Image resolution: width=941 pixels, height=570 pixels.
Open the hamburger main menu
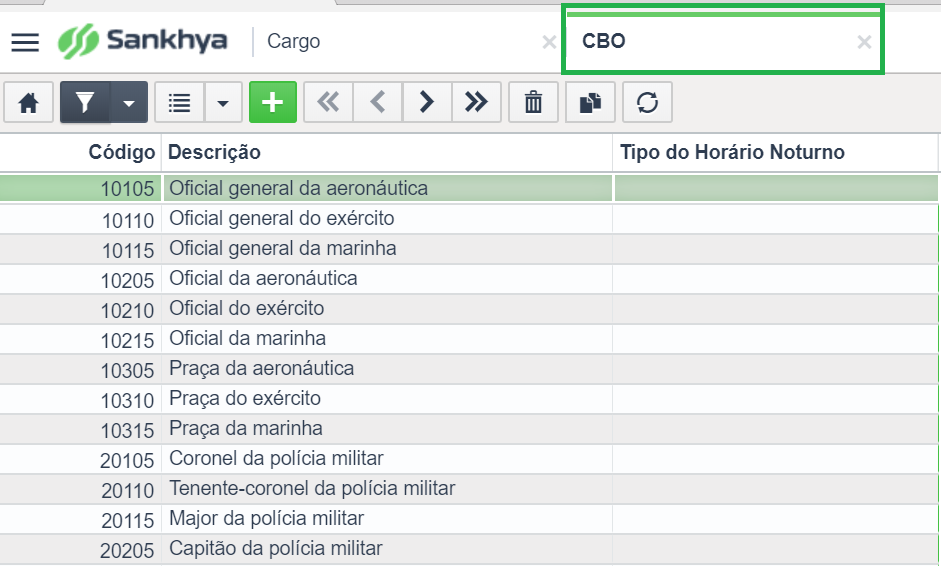tap(25, 42)
